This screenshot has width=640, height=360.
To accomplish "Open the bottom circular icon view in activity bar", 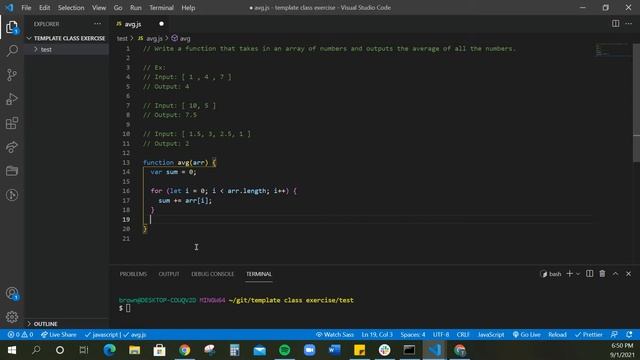I will pyautogui.click(x=12, y=195).
